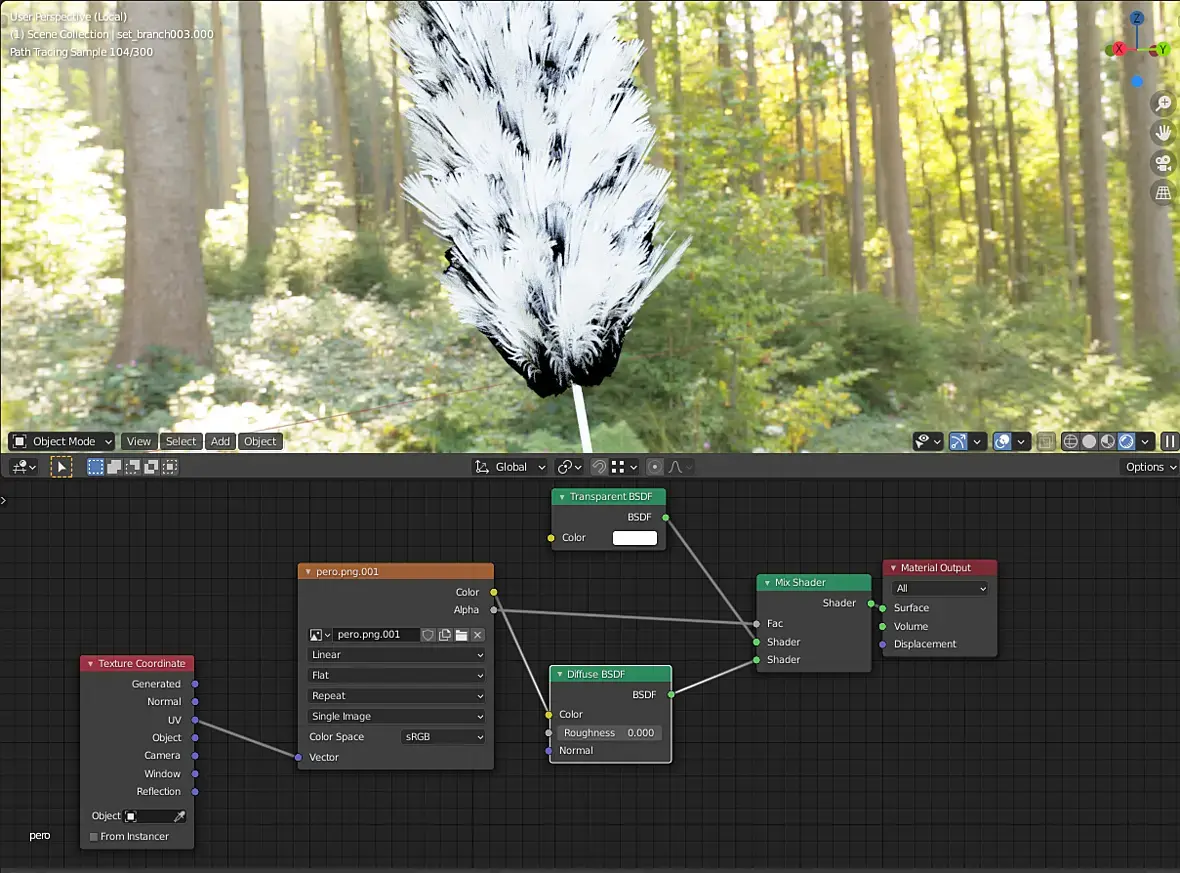Viewport: 1180px width, 873px height.
Task: Click the red X axis on the gizmo
Action: [x=1118, y=50]
